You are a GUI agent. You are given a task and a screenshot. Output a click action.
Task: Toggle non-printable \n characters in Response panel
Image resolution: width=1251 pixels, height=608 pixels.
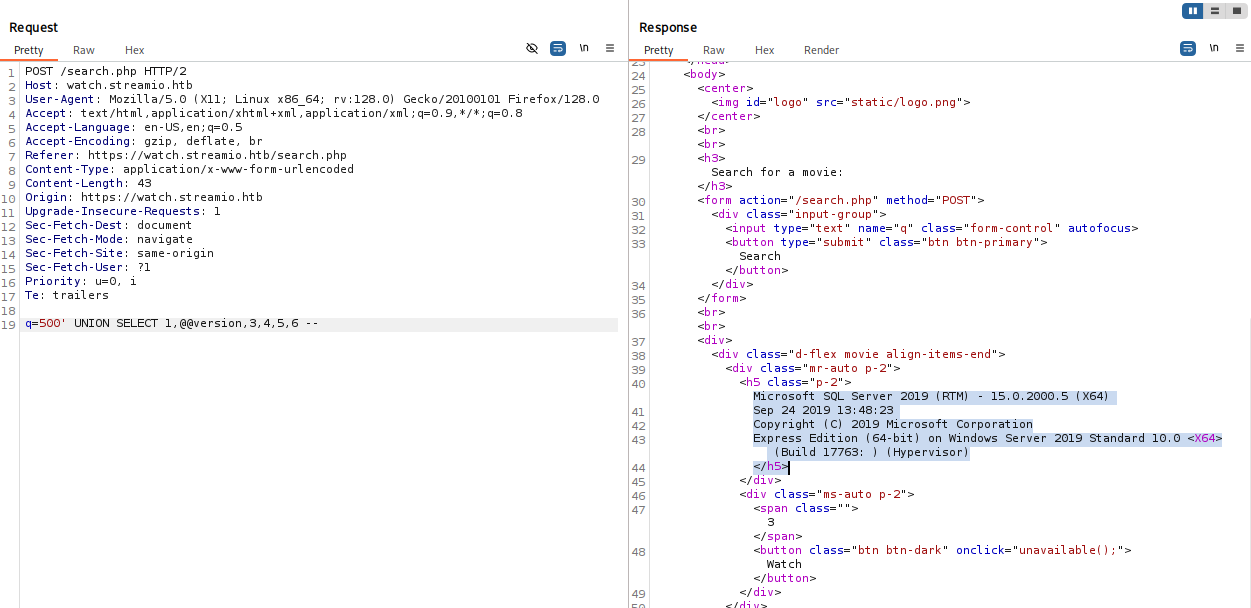pos(1214,48)
